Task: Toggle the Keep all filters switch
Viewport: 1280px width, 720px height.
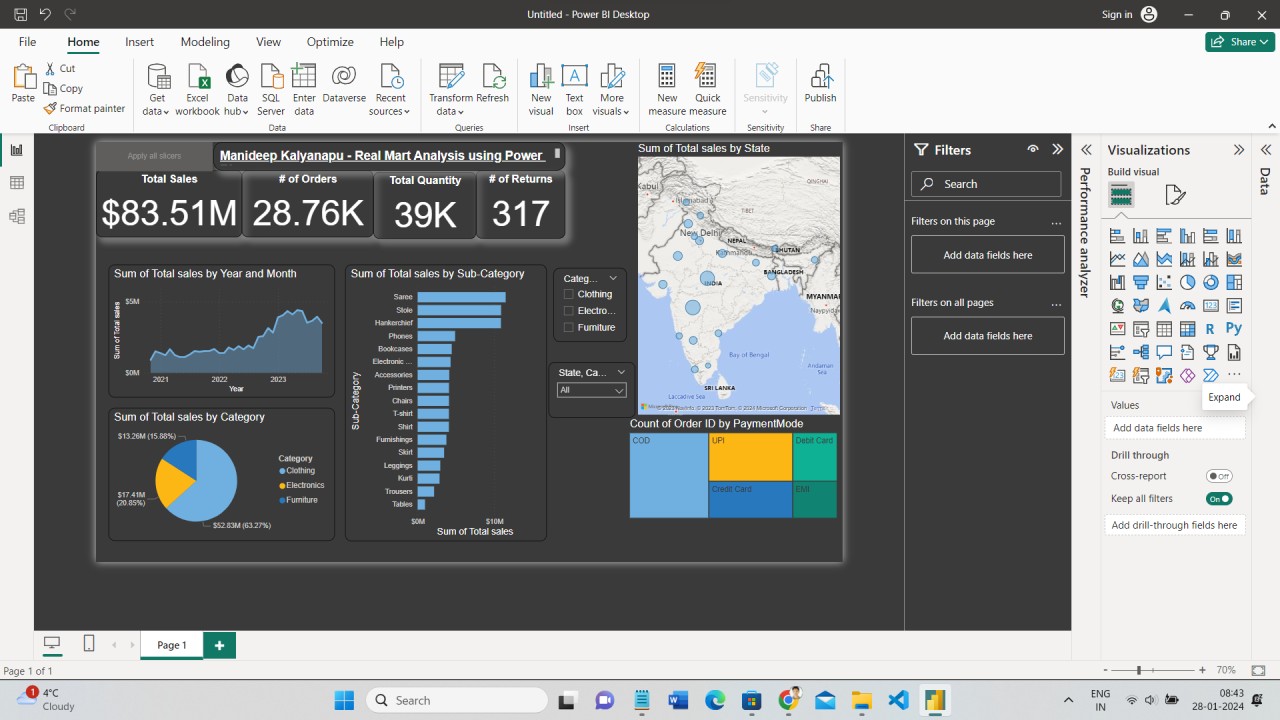Action: click(x=1219, y=498)
